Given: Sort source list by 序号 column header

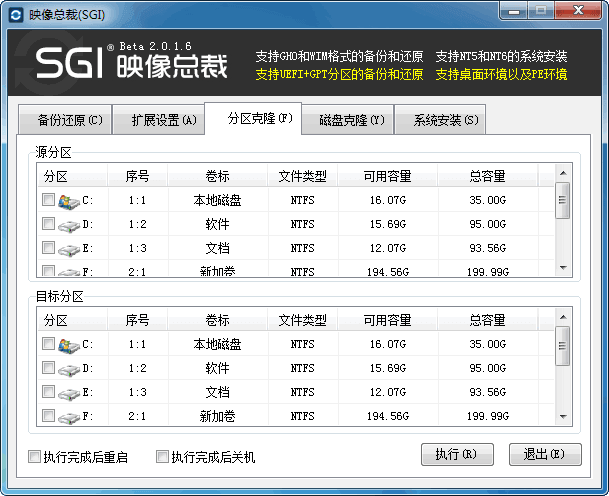Looking at the screenshot, I should (x=137, y=176).
